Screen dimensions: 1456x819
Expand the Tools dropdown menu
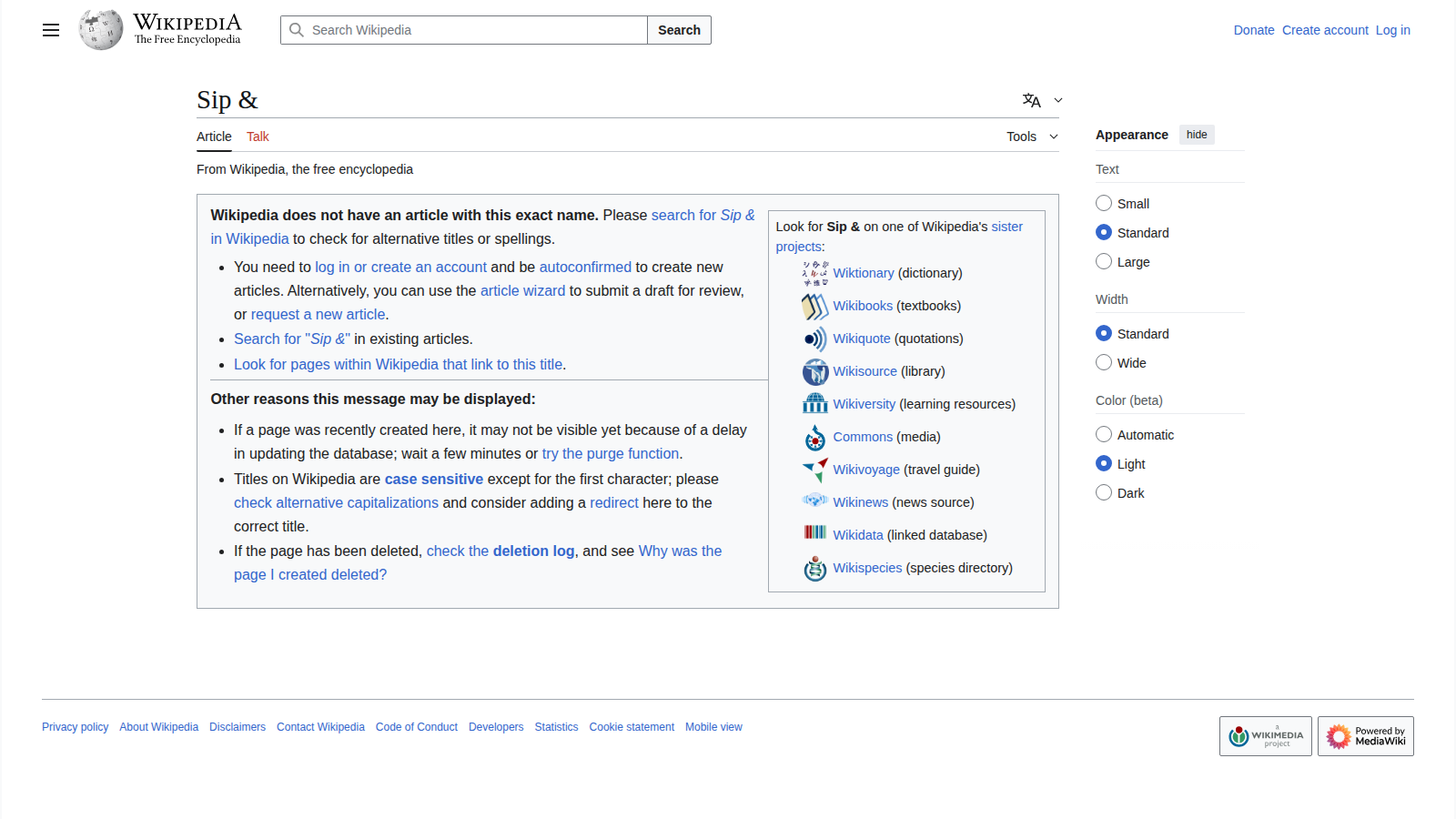(x=1032, y=136)
